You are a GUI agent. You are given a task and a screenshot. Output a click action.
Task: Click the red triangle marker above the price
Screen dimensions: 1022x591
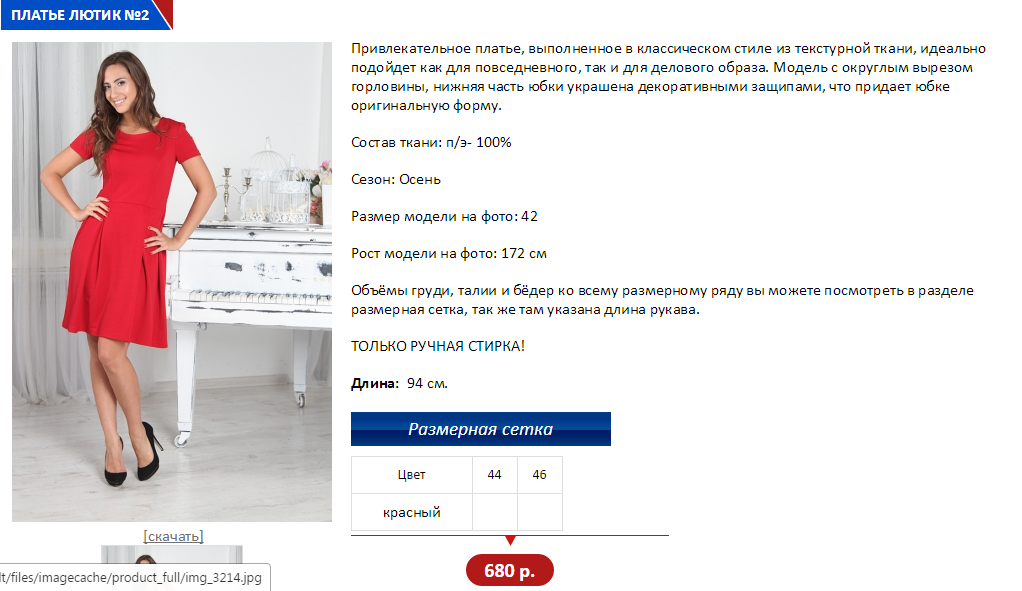(x=510, y=540)
